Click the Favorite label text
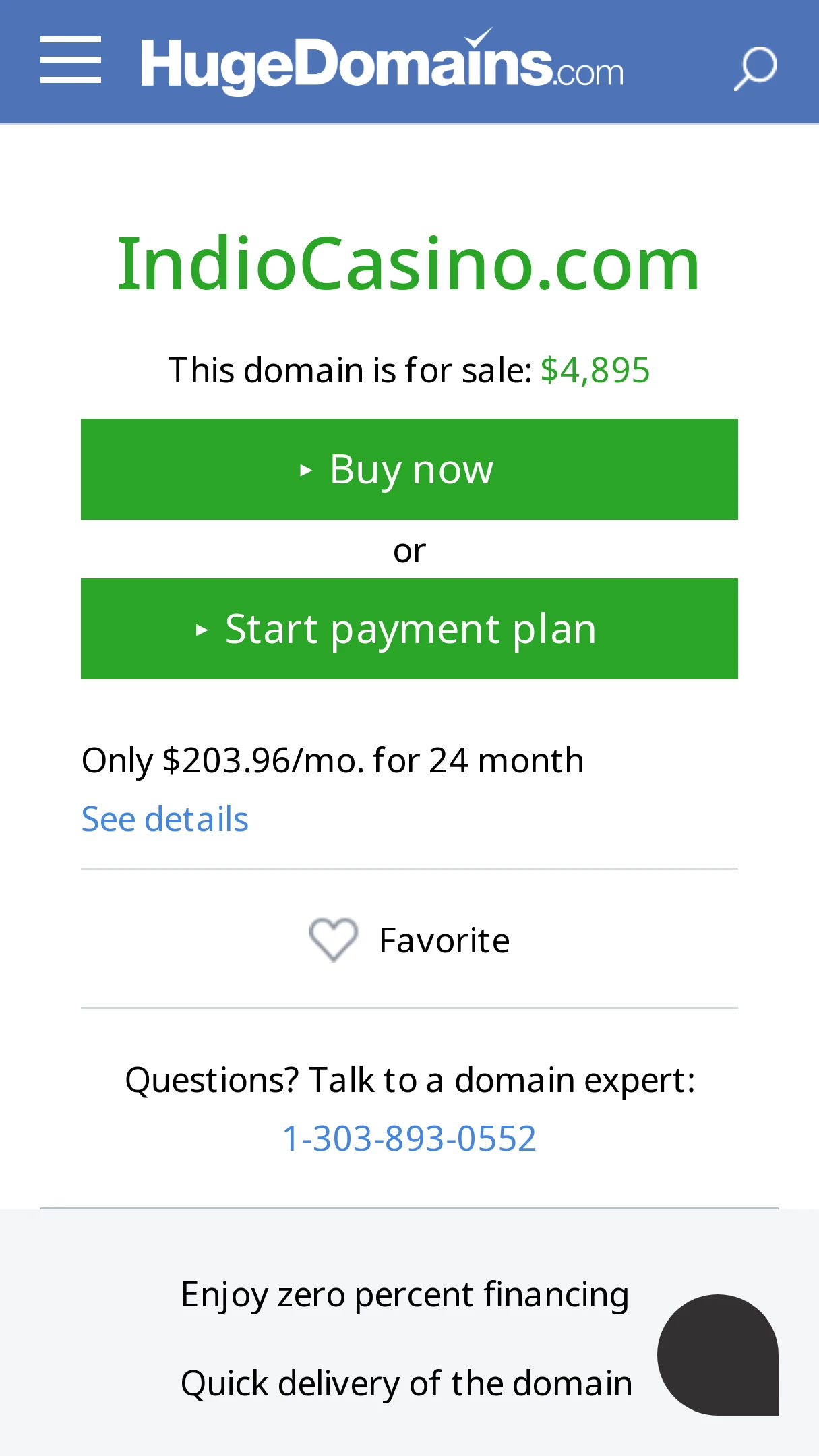 444,940
